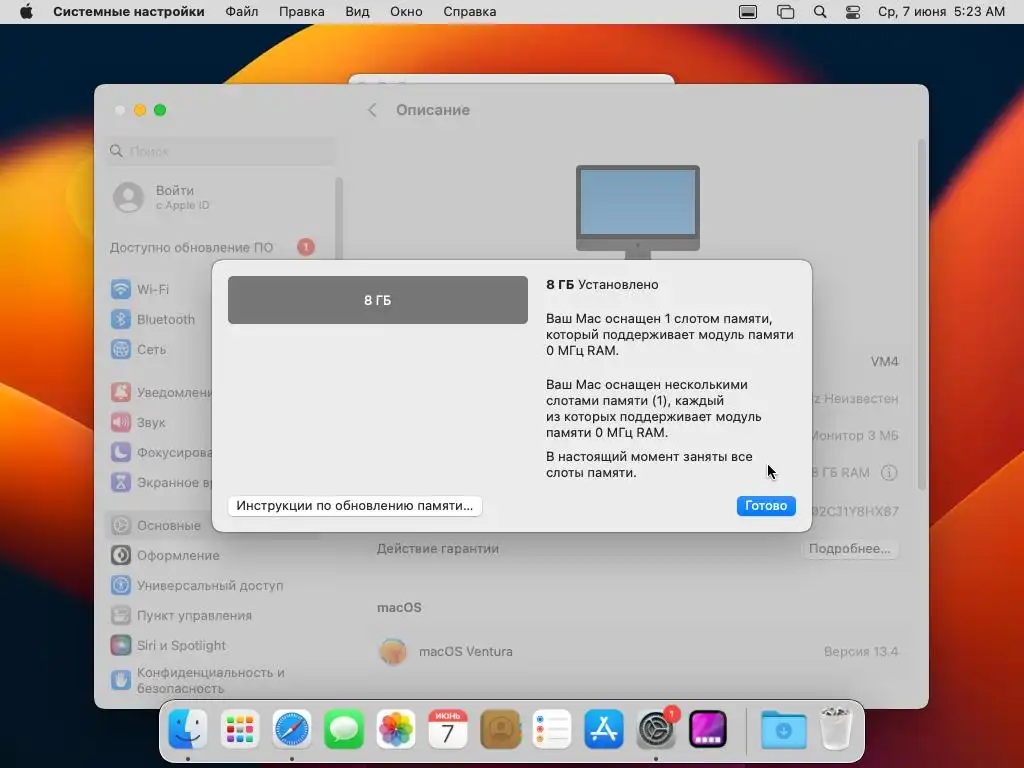
Task: Click the green zoom window button
Action: tap(160, 110)
